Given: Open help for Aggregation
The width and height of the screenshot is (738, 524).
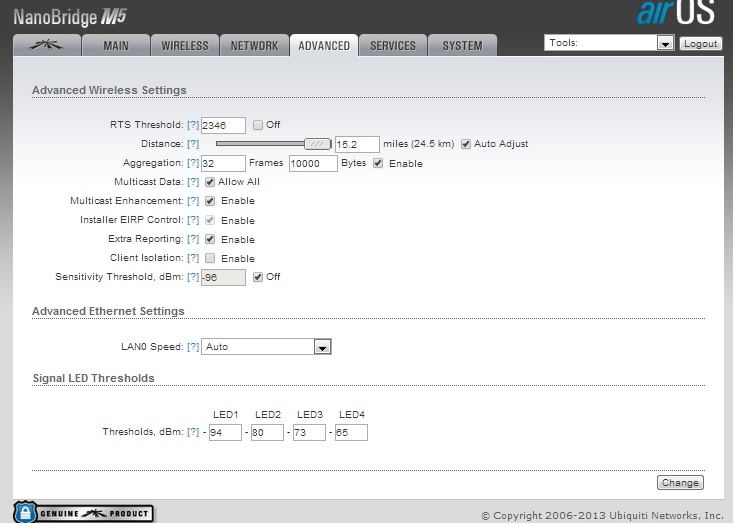Looking at the screenshot, I should [193, 163].
